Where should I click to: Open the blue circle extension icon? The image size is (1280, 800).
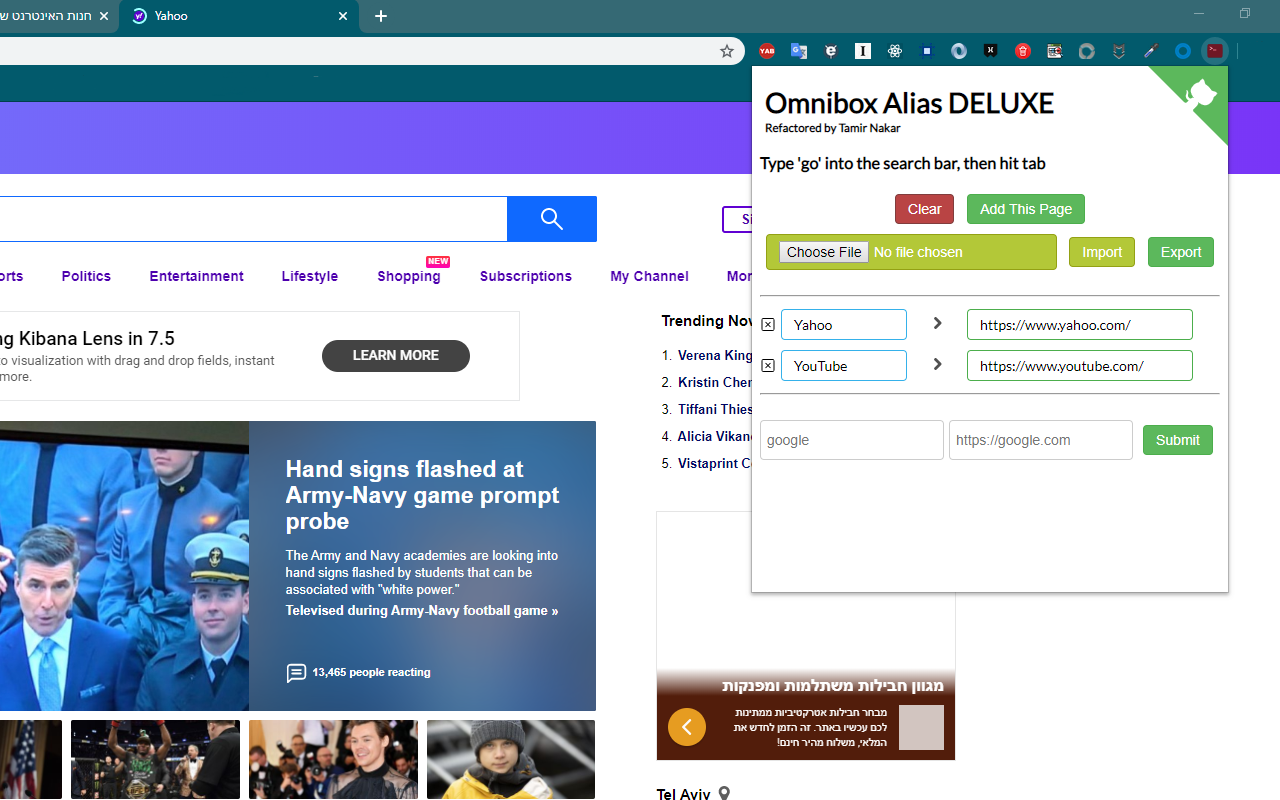coord(1182,50)
